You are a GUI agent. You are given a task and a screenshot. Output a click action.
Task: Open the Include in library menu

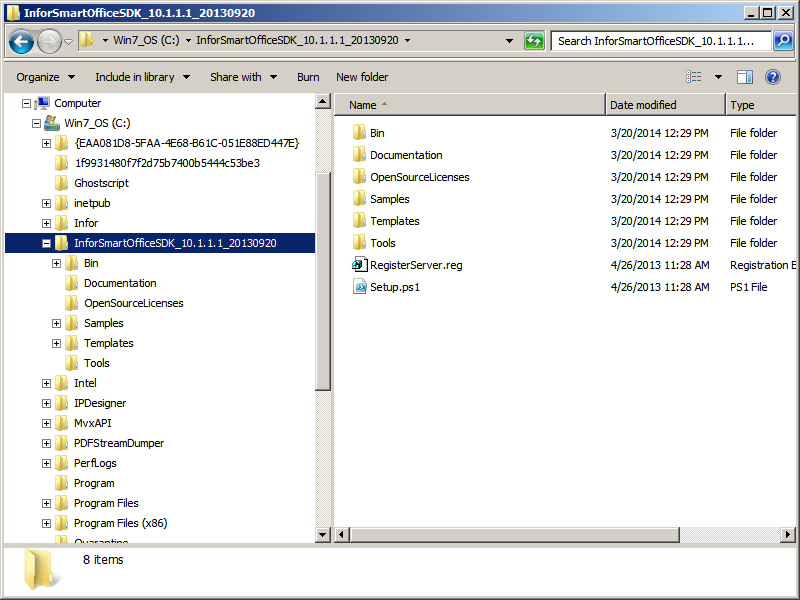pyautogui.click(x=141, y=77)
